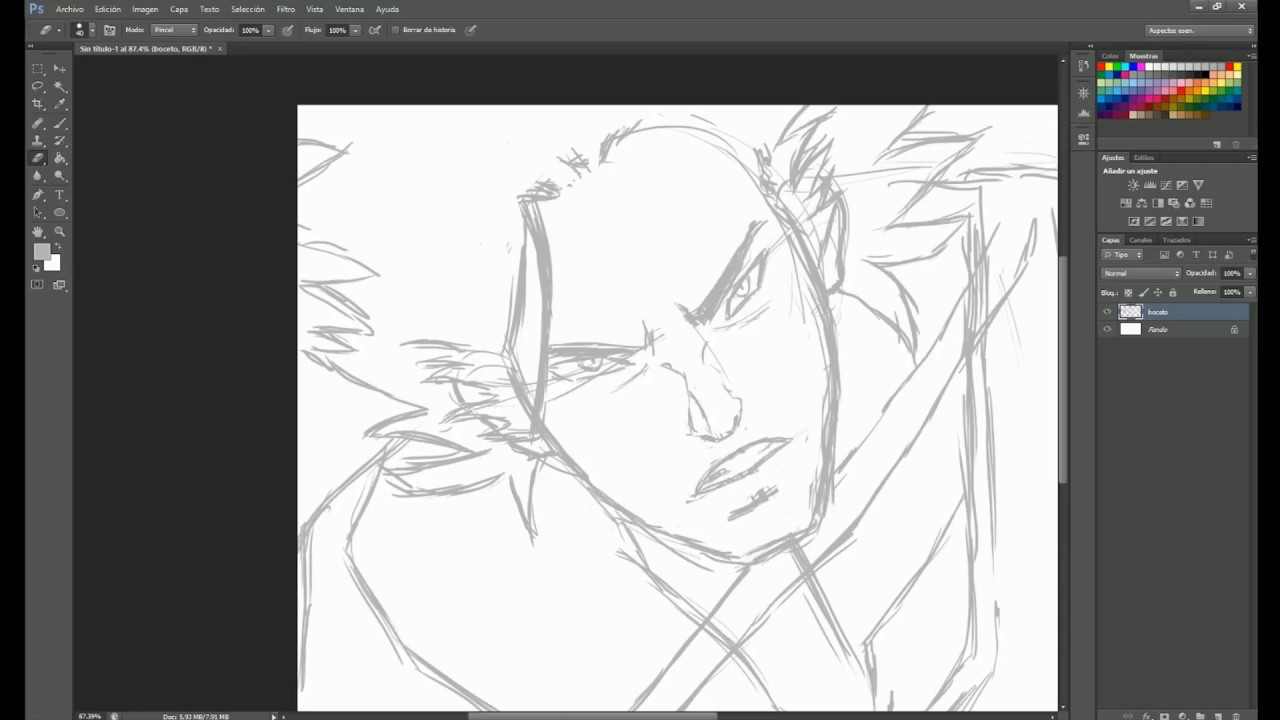Switch to the Estilos tab
Image resolution: width=1280 pixels, height=720 pixels.
(x=1144, y=157)
